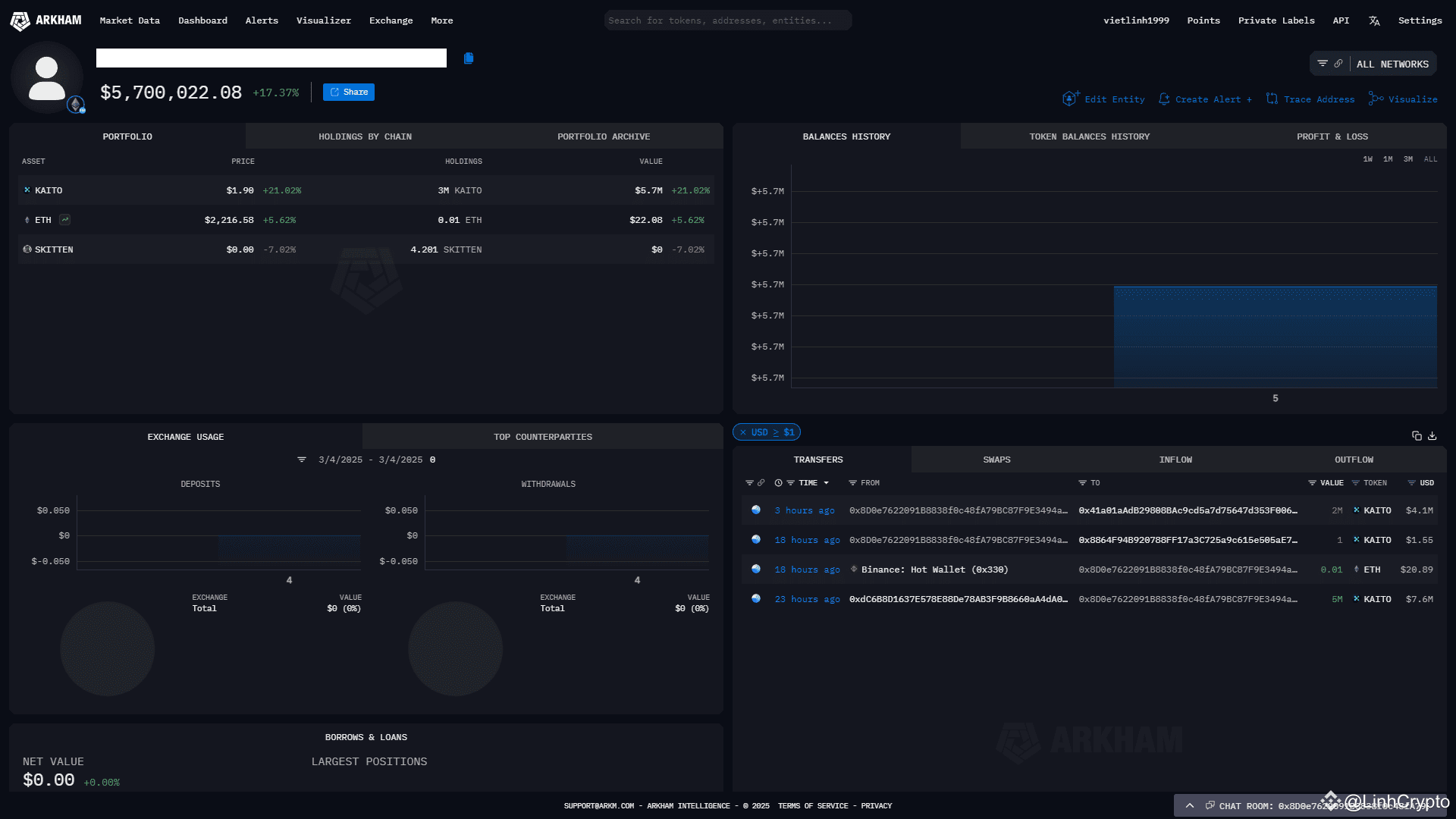The width and height of the screenshot is (1456, 819).
Task: Switch to the Top Counterparties tab
Action: pyautogui.click(x=543, y=437)
